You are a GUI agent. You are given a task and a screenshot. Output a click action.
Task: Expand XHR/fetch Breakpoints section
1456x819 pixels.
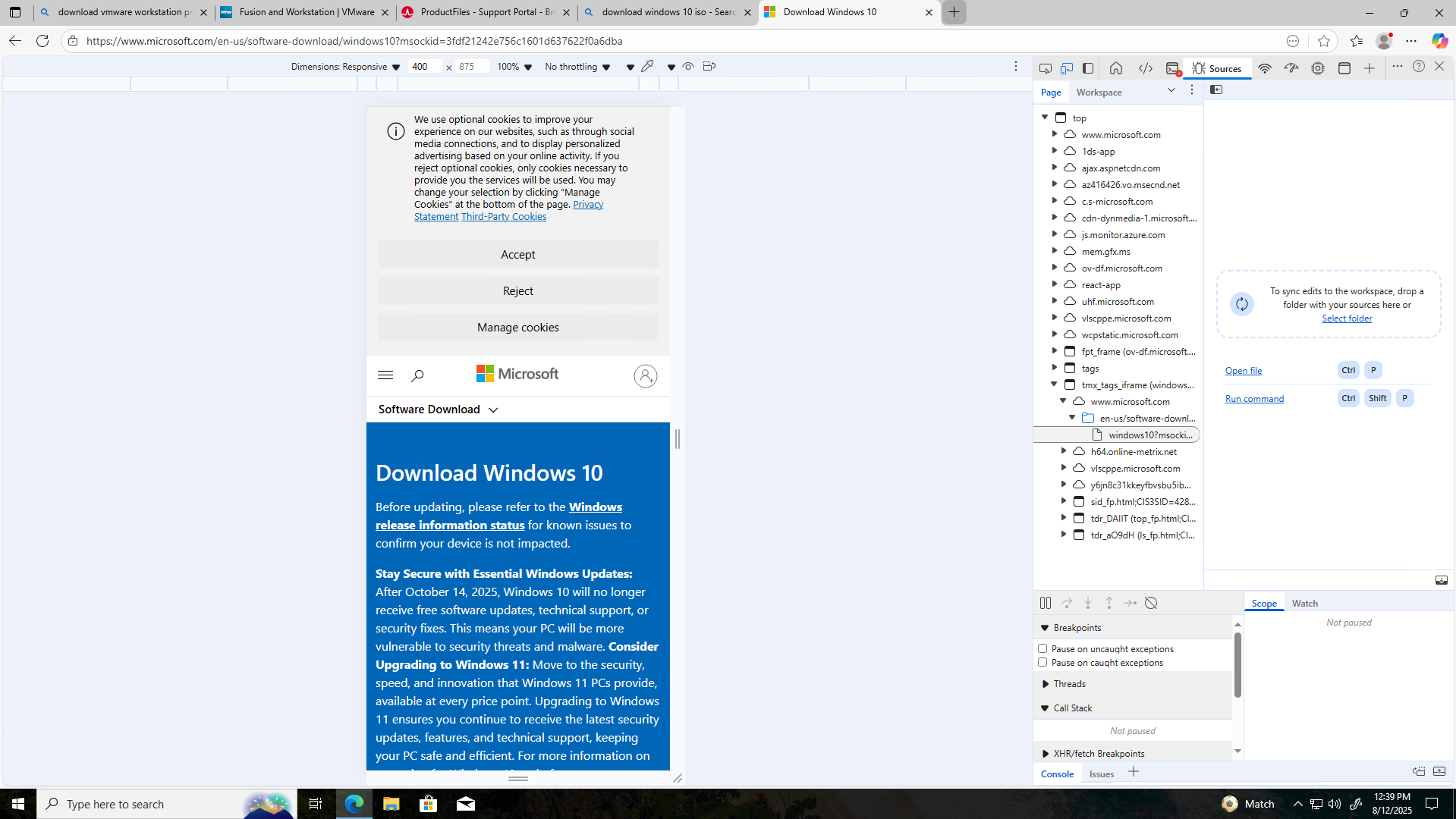point(1045,754)
